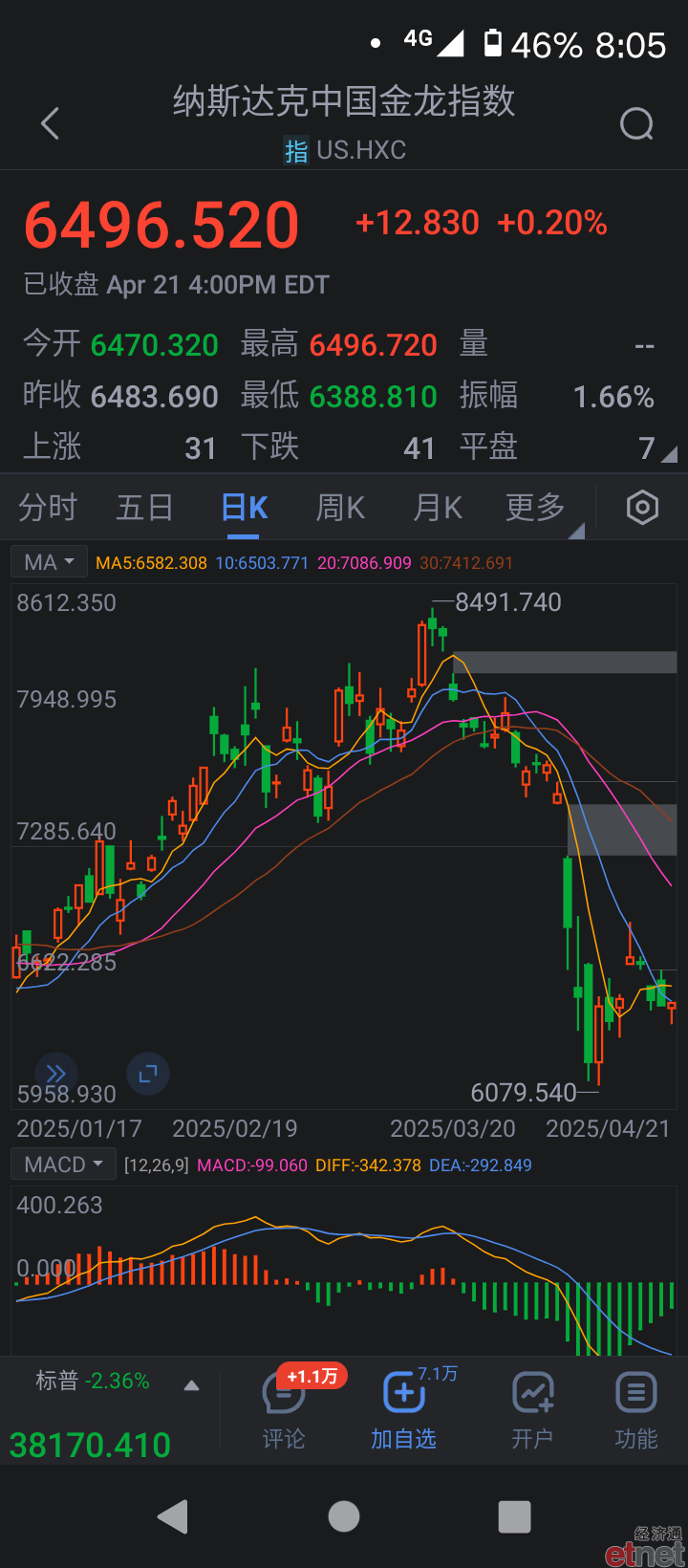Tap the 指 index badge icon
The height and width of the screenshot is (1568, 688).
(296, 151)
